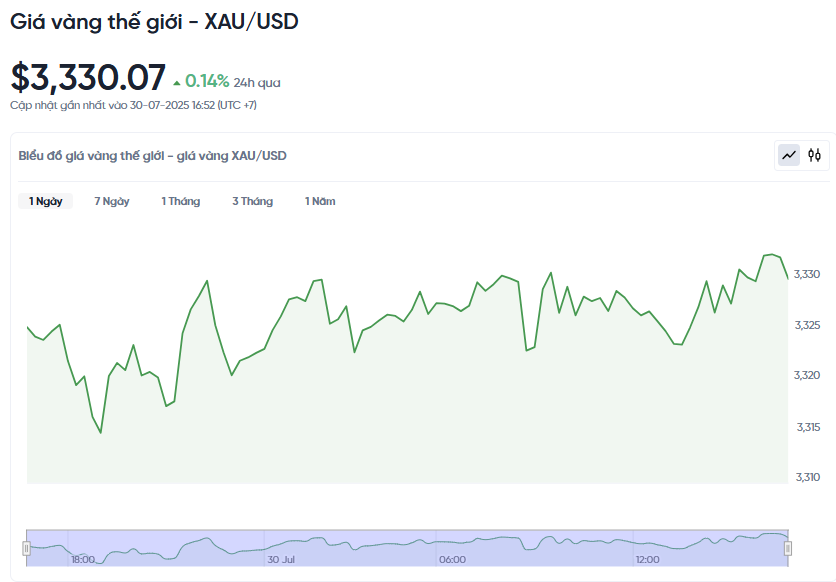This screenshot has width=836, height=582.
Task: Click the 0.14% change indicator
Action: pos(207,81)
